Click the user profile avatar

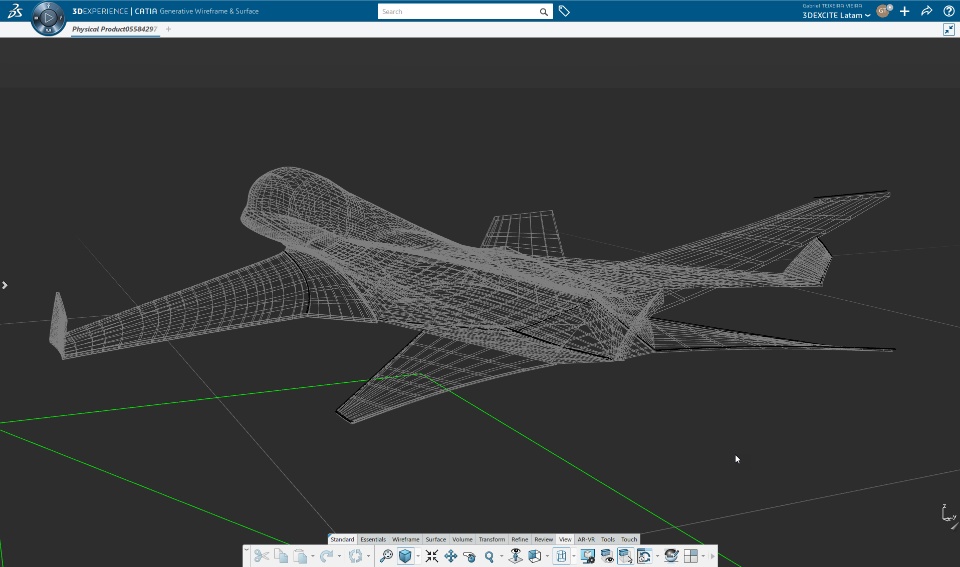coord(884,10)
